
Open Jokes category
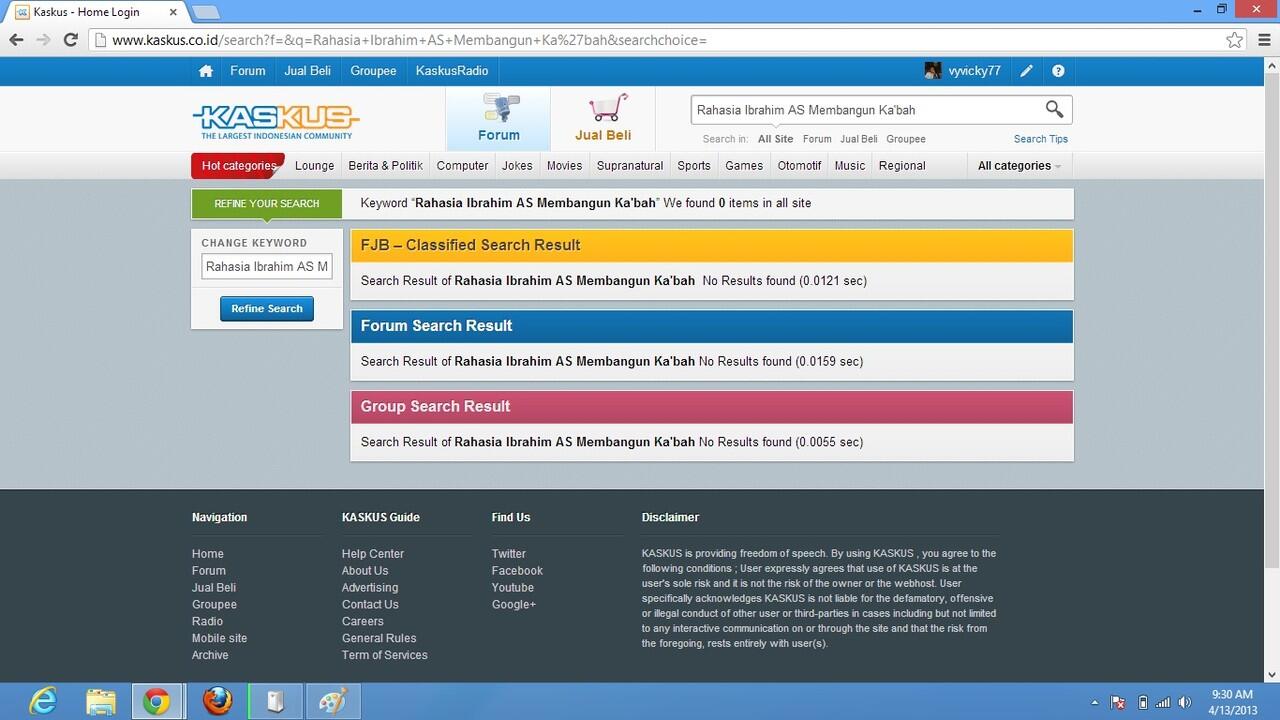[x=517, y=166]
